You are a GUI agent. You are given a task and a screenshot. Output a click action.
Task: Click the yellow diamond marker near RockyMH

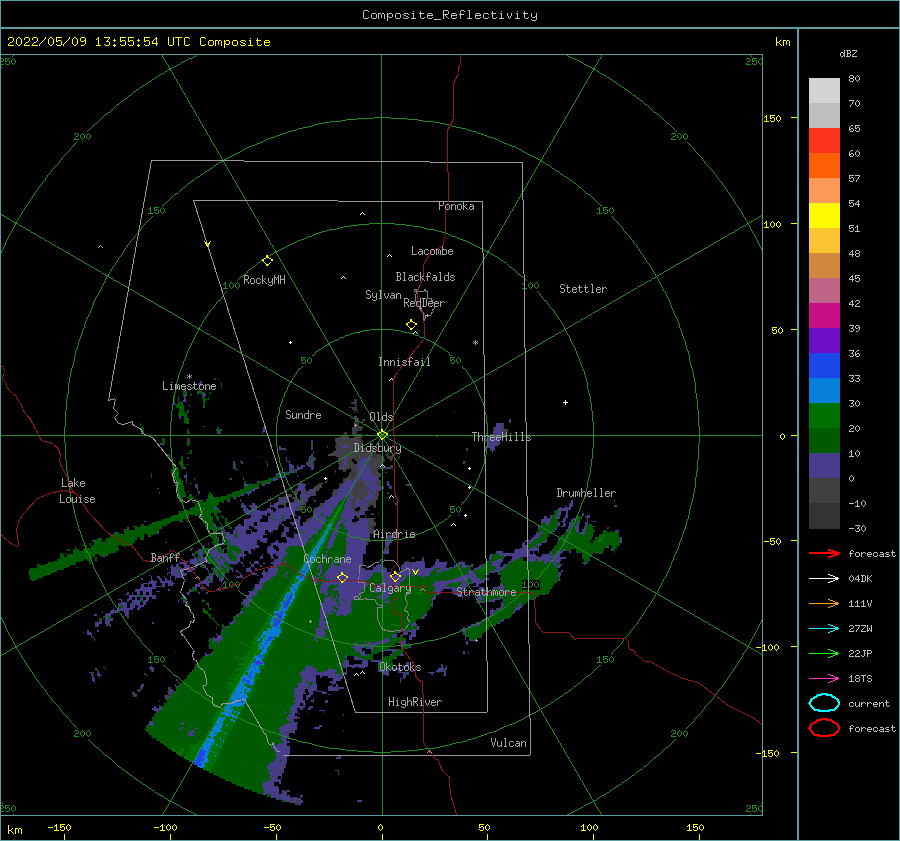click(267, 261)
